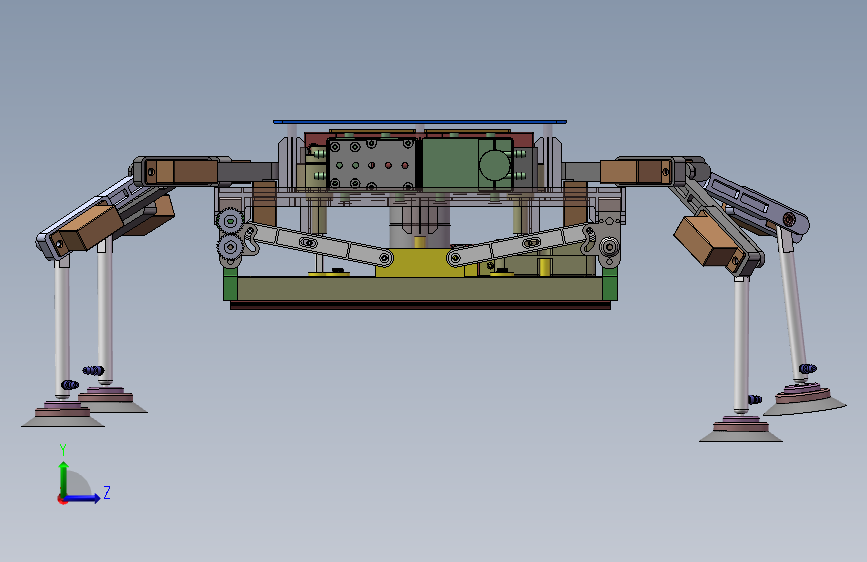Select the gray block with colored screws
Viewport: 867px width, 562px height.
tap(371, 165)
